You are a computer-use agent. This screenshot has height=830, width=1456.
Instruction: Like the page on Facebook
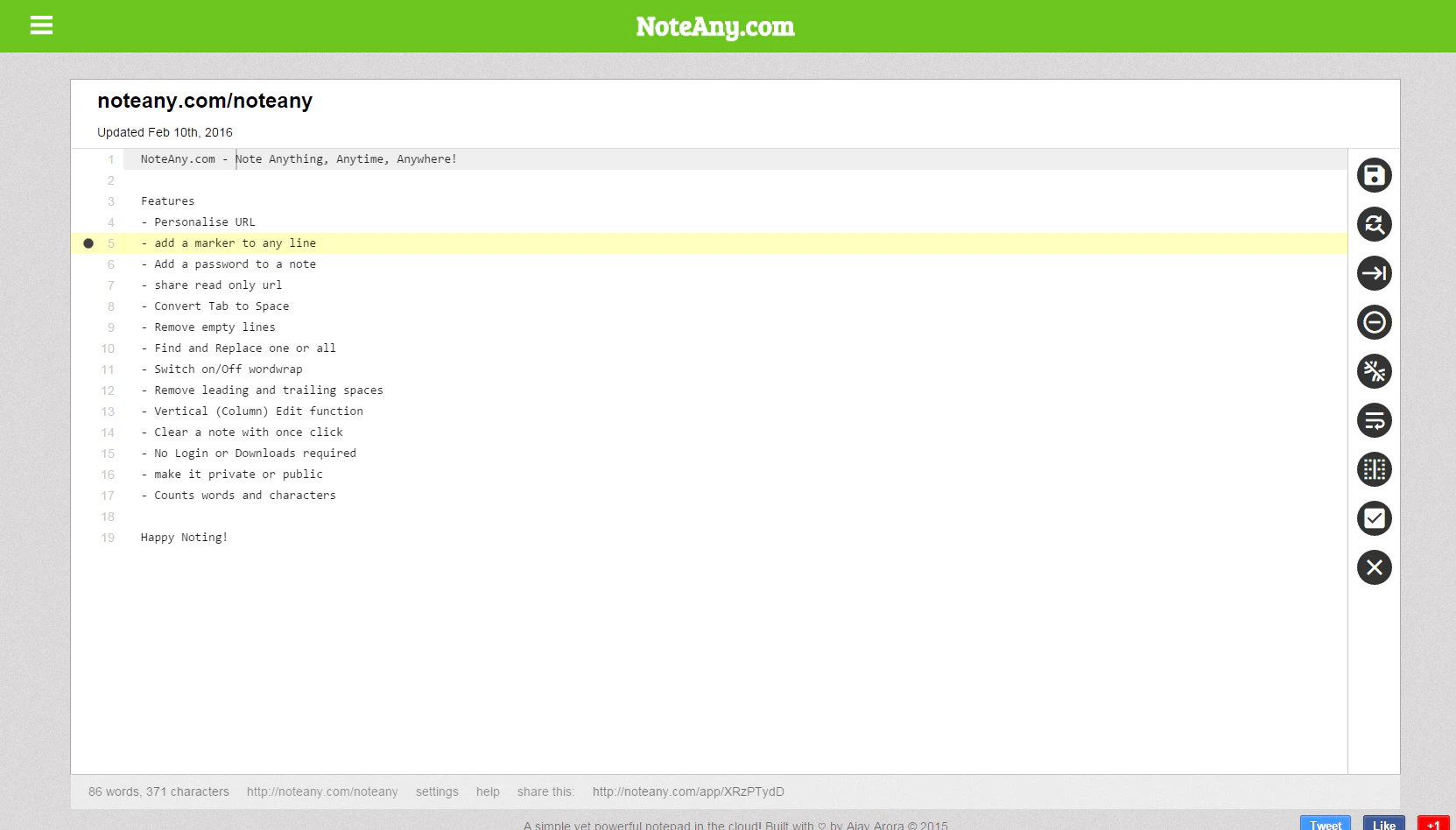coord(1382,824)
